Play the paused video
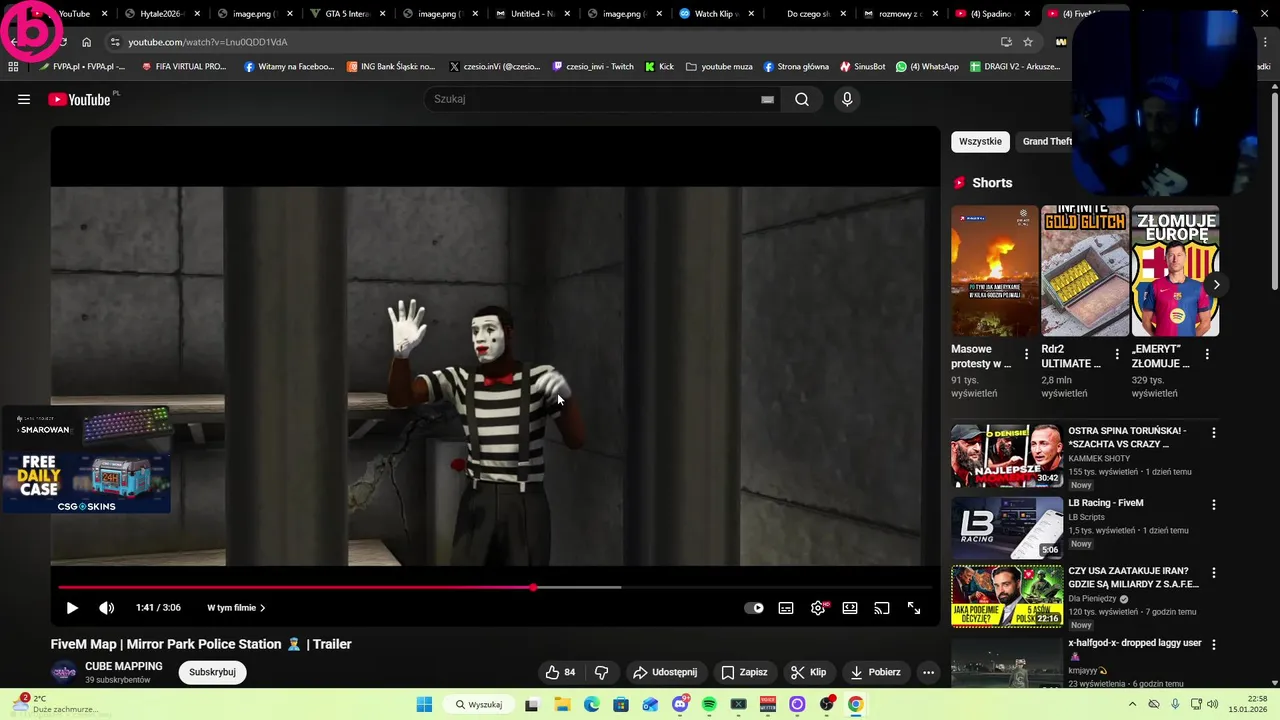 72,608
